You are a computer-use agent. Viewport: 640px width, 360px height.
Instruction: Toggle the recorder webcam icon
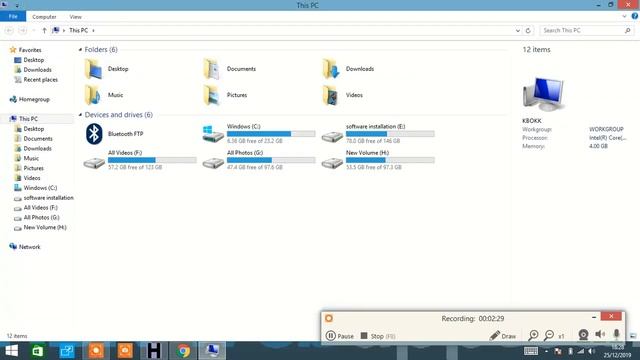click(583, 335)
